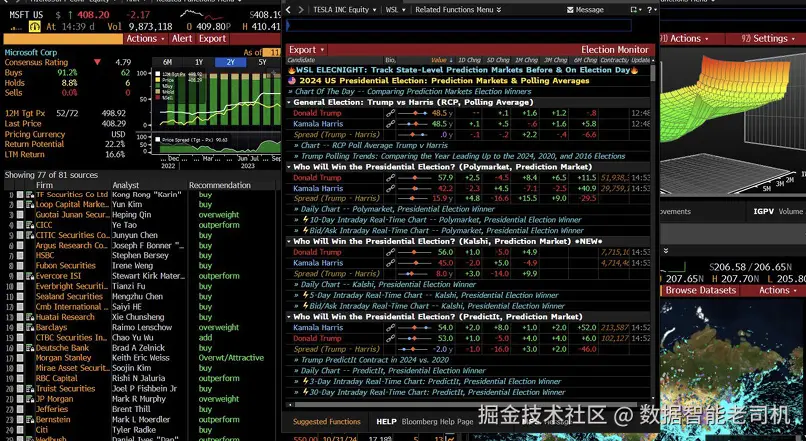This screenshot has width=806, height=442.
Task: Click the command input field in Tesla window
Action: pyautogui.click(x=459, y=25)
